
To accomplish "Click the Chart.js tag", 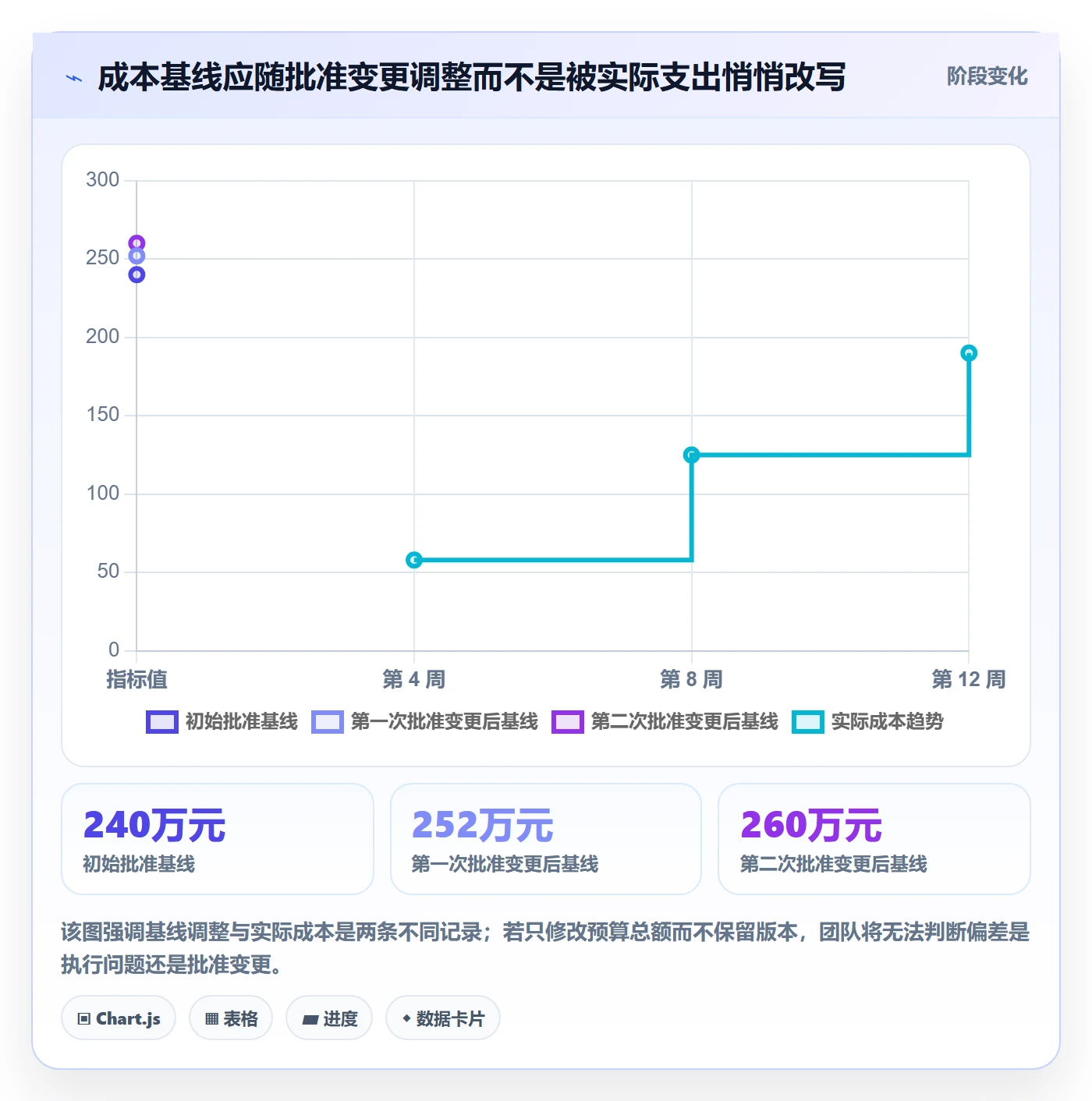I will click(119, 1018).
